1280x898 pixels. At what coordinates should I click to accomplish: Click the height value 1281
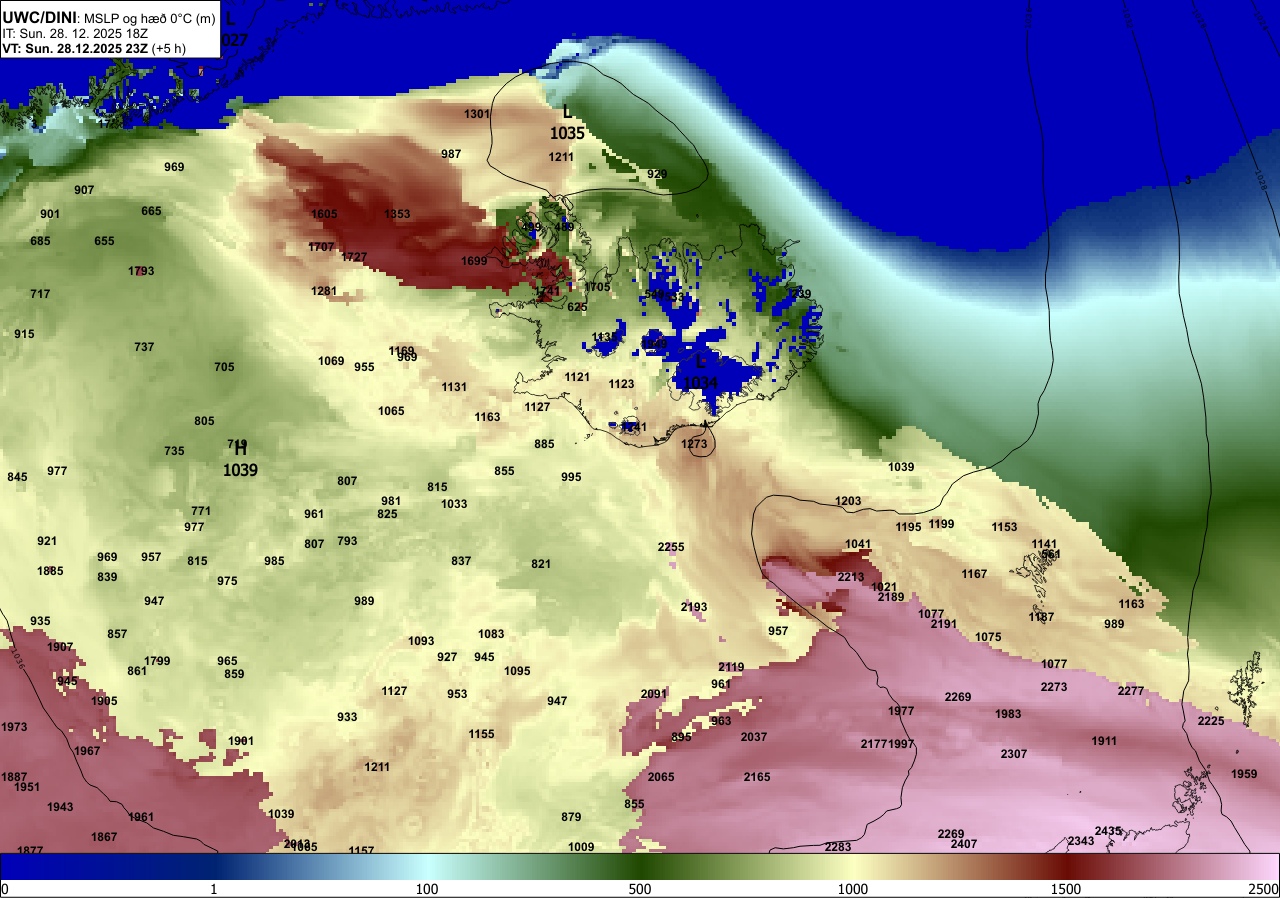click(x=324, y=291)
